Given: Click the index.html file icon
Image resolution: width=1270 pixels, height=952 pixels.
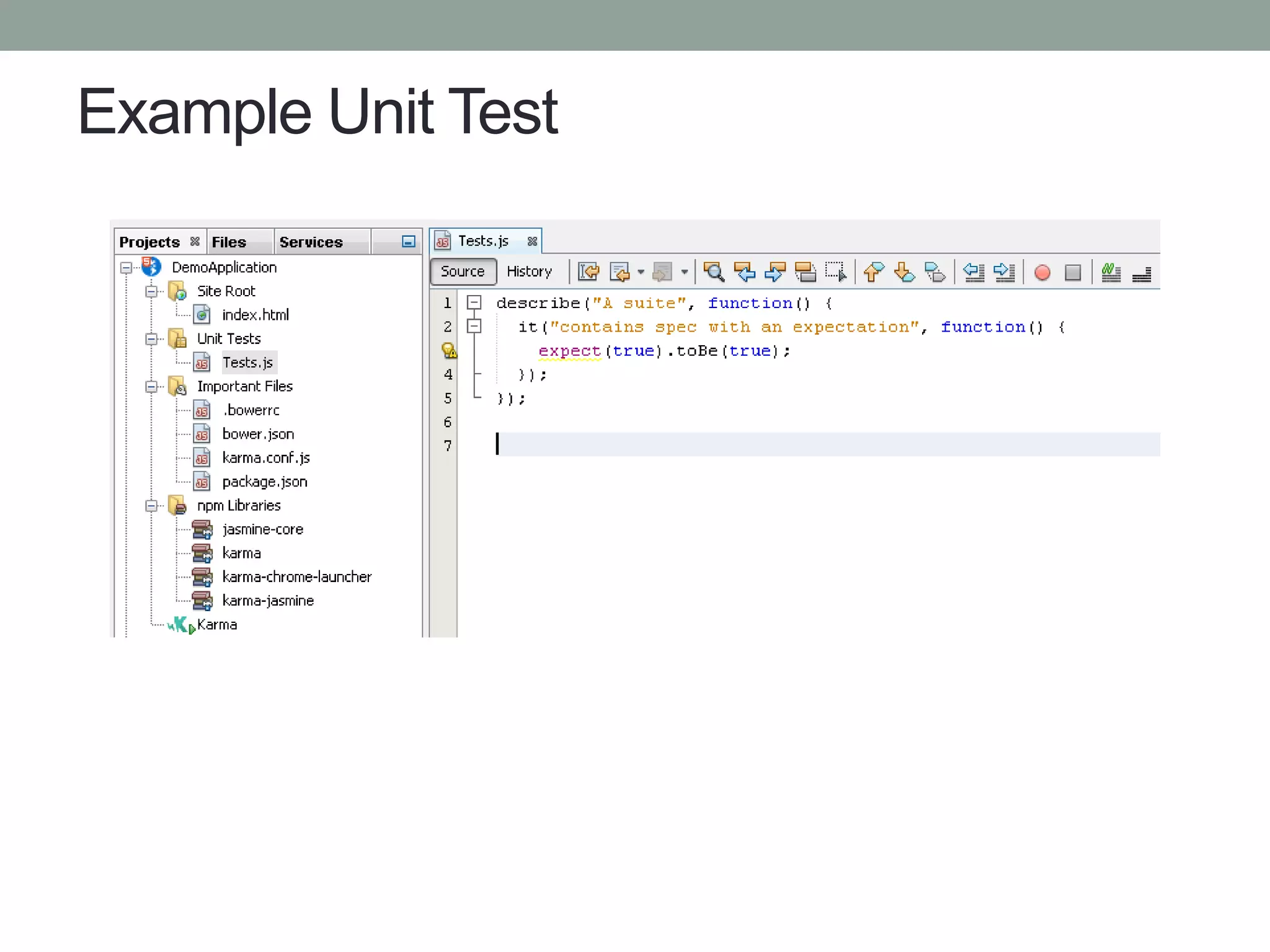Looking at the screenshot, I should [x=202, y=315].
